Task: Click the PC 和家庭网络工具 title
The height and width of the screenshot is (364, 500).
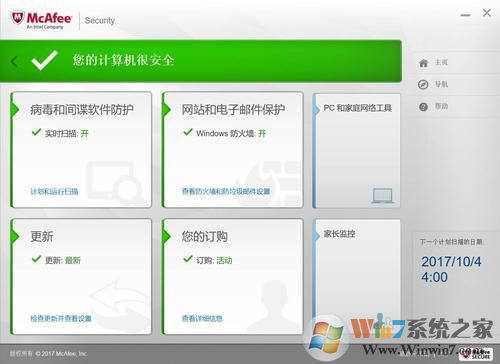Action: click(x=358, y=108)
